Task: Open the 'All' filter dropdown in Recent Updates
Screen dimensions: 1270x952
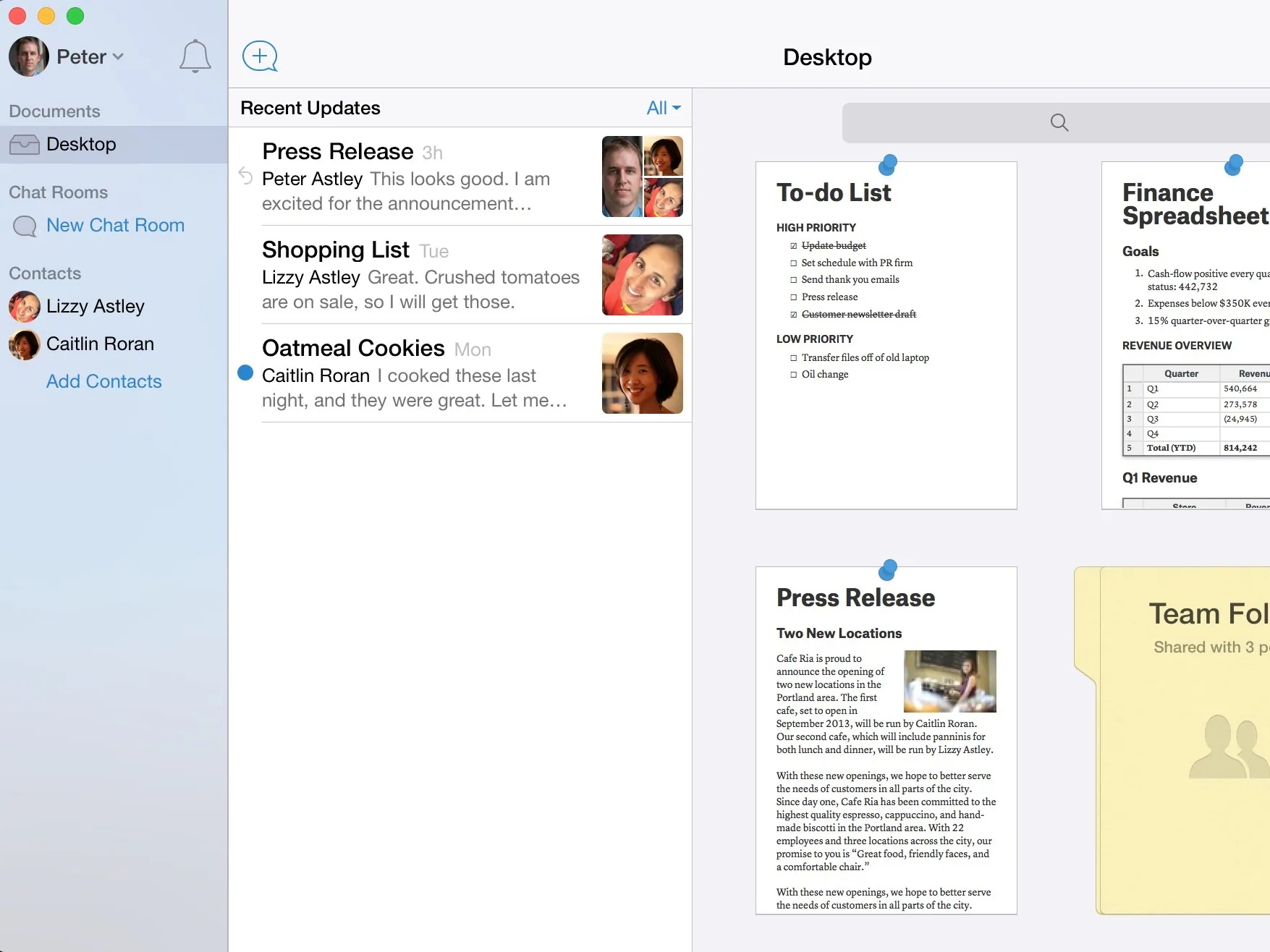Action: coord(661,107)
